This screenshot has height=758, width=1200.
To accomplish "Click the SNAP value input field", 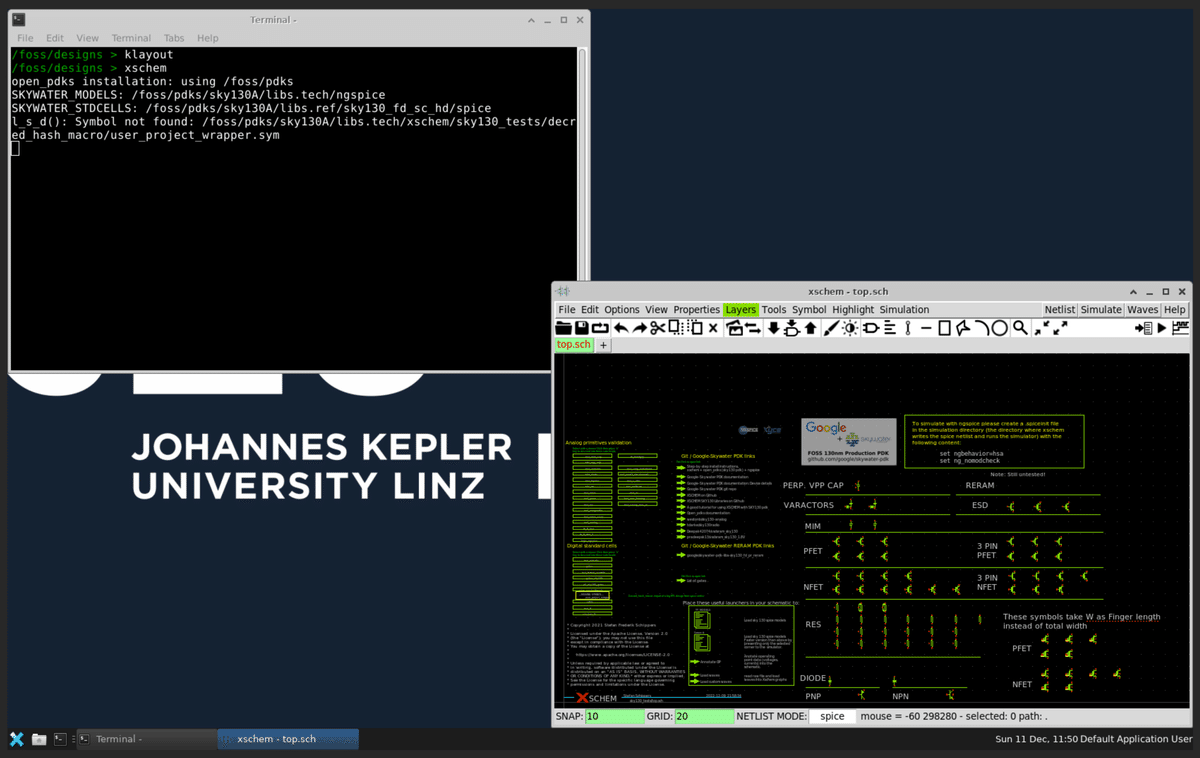I will [x=615, y=716].
